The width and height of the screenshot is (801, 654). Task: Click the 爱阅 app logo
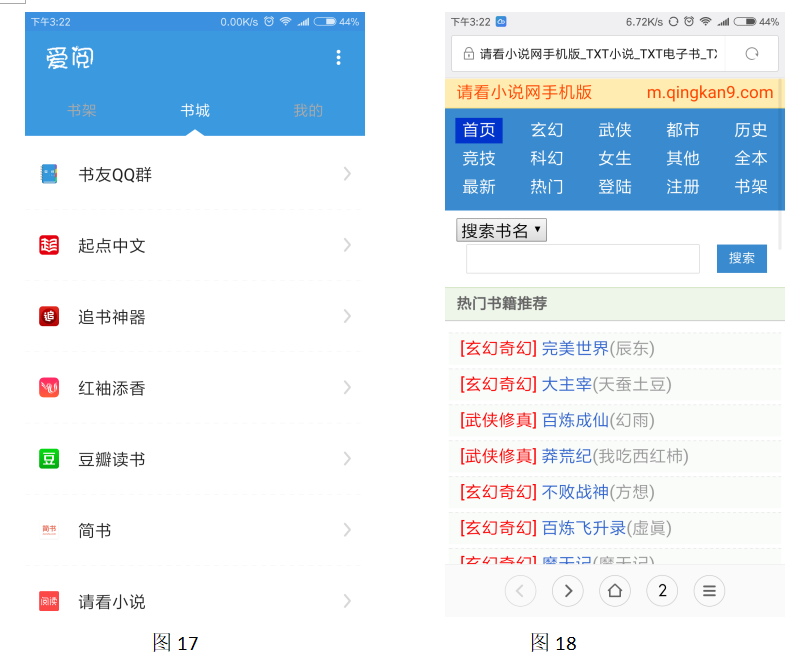pyautogui.click(x=69, y=57)
